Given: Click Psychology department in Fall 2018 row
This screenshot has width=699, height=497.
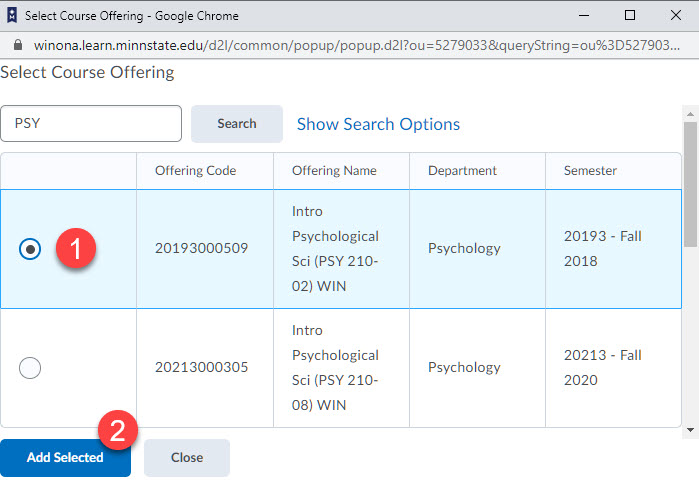Looking at the screenshot, I should (x=464, y=248).
